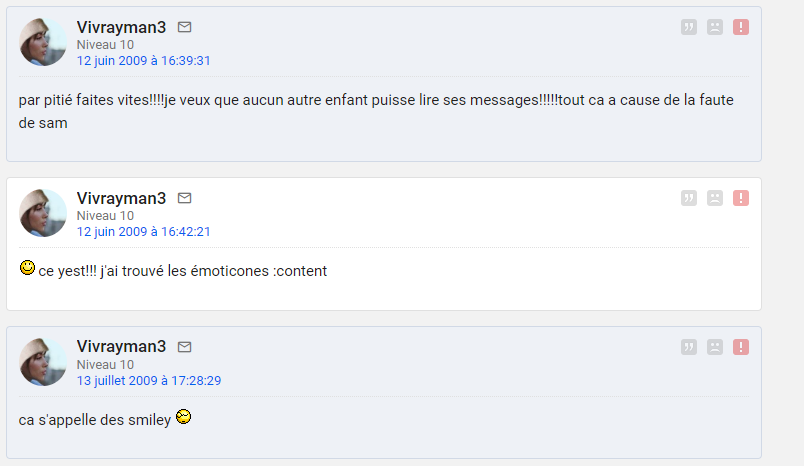
Task: Quote the "ce yest!!!" post
Action: (x=689, y=198)
